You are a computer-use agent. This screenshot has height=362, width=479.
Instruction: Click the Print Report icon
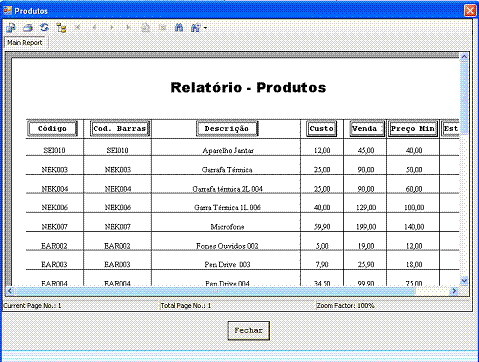pyautogui.click(x=28, y=28)
